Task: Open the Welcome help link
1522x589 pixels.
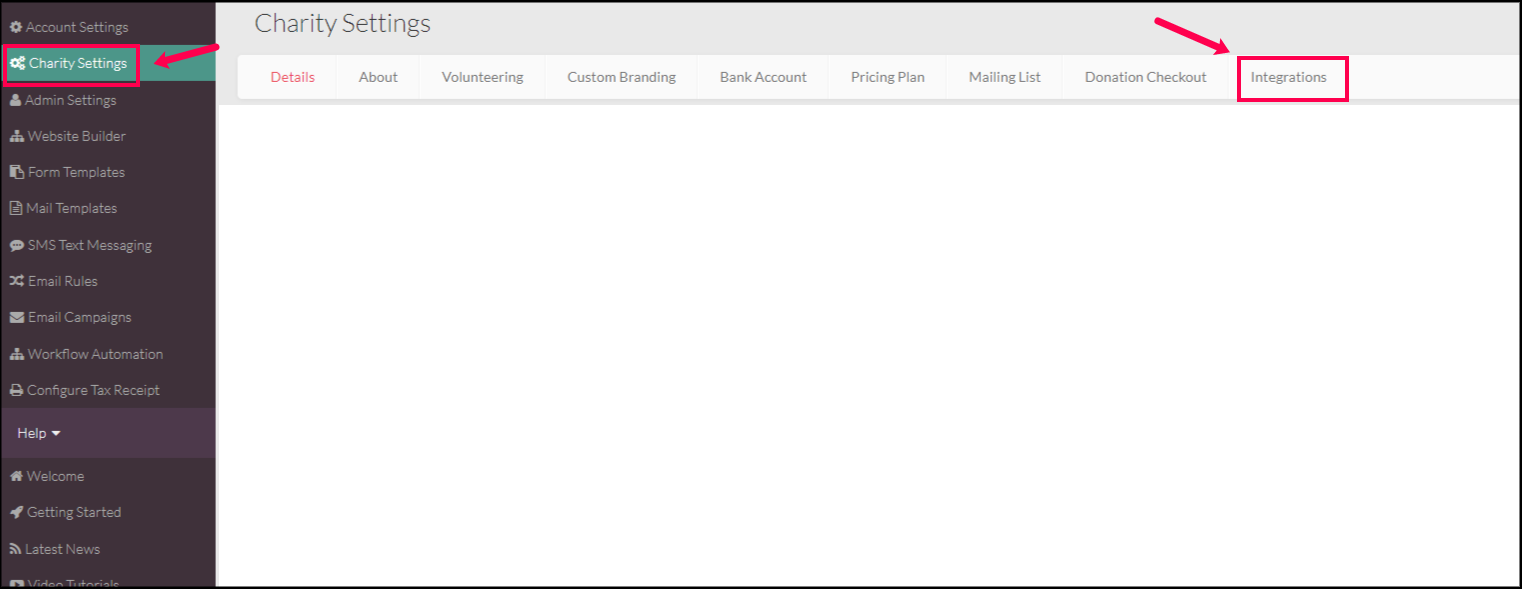Action: tap(56, 476)
